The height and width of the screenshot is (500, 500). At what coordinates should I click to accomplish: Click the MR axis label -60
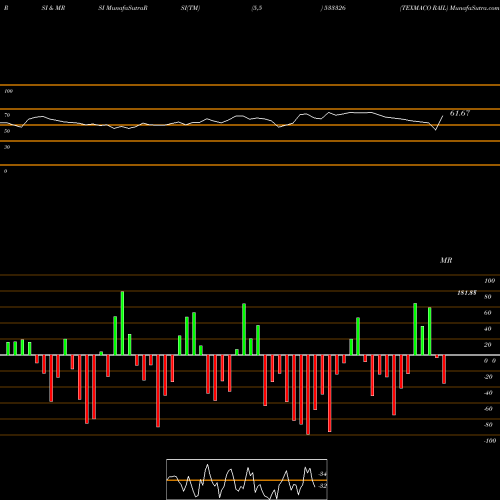click(x=488, y=409)
